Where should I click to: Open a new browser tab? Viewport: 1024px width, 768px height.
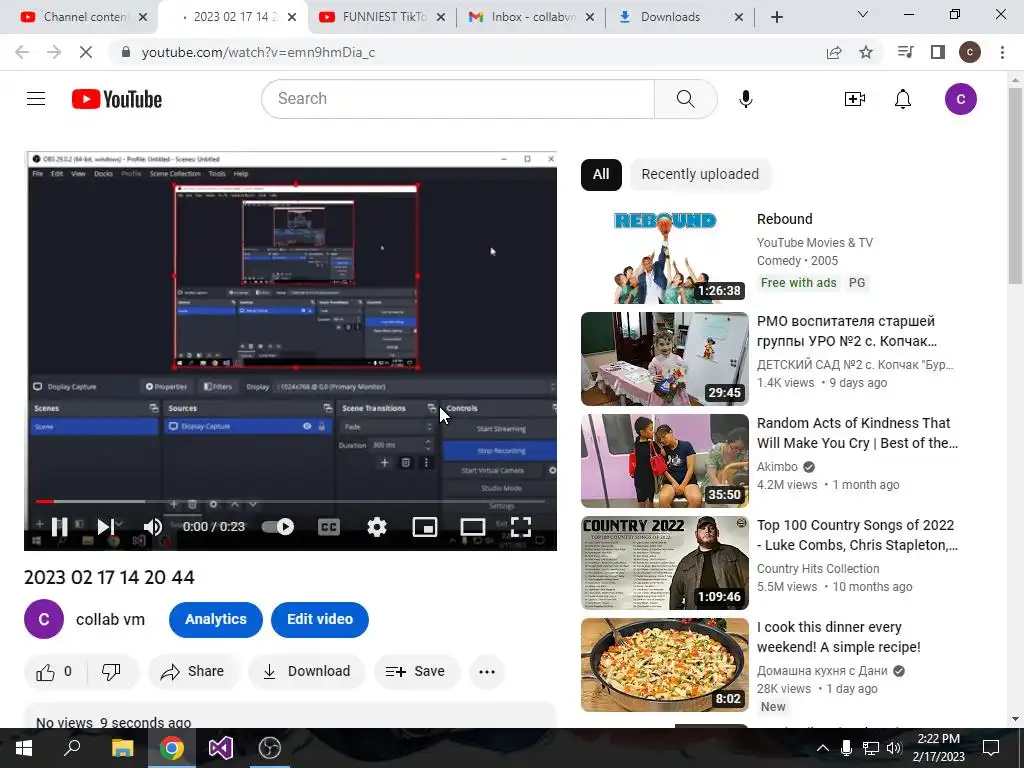776,17
